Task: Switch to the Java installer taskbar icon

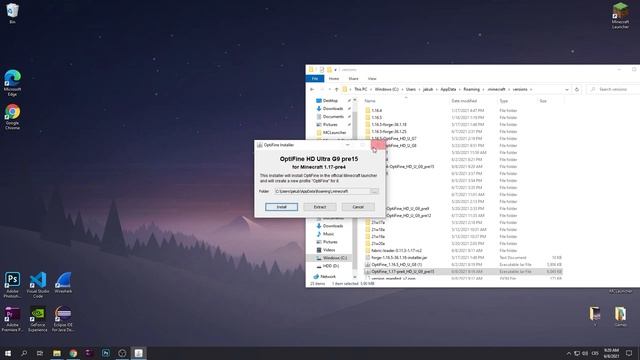Action: [138, 353]
